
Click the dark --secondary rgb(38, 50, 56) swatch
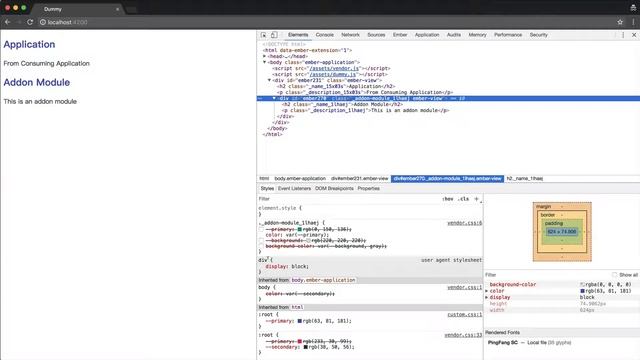pos(305,347)
